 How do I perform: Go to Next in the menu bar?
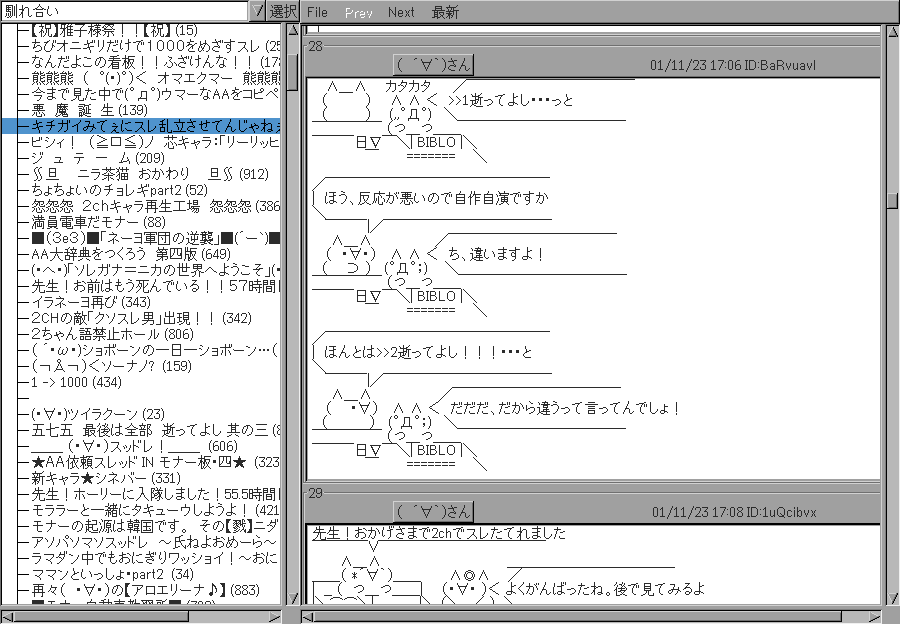[x=401, y=12]
